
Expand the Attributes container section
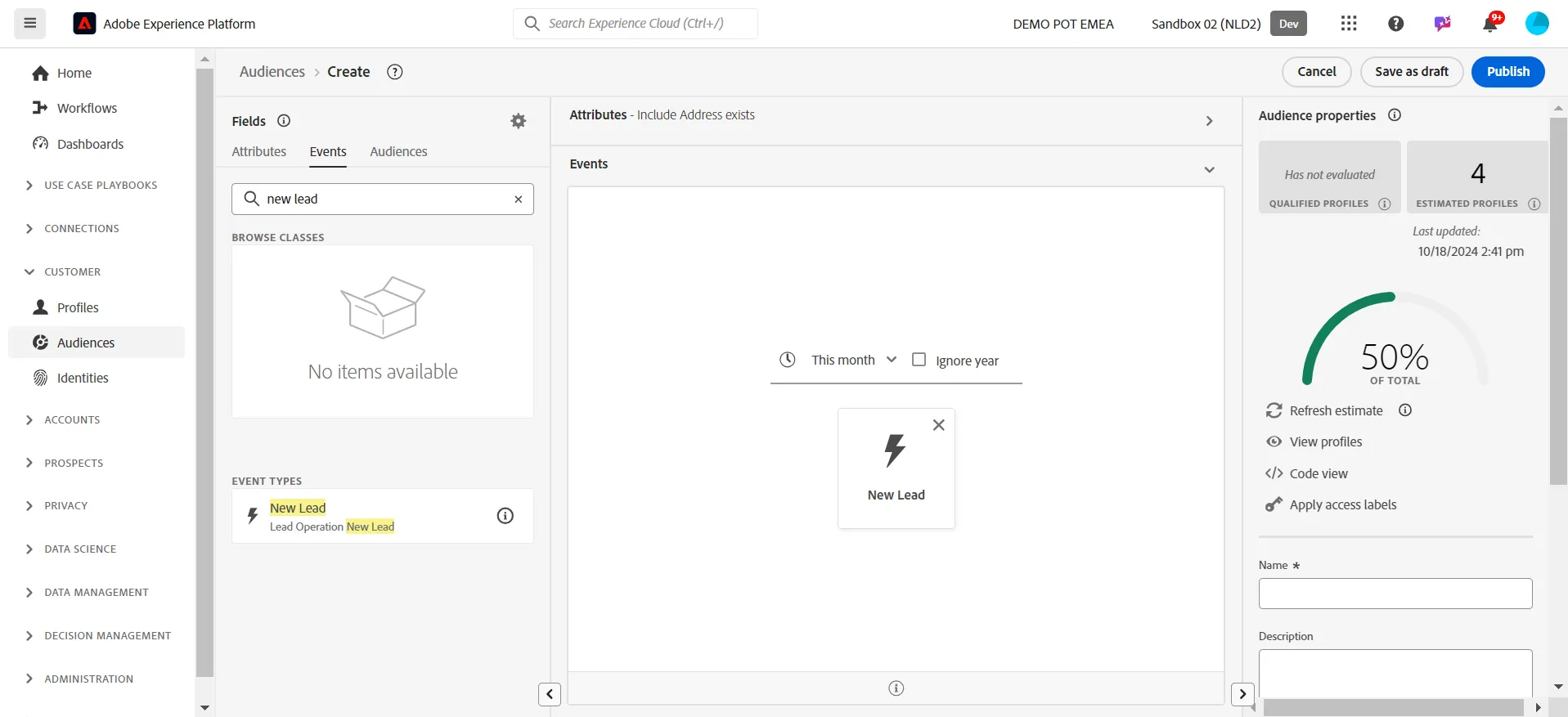(x=1210, y=121)
